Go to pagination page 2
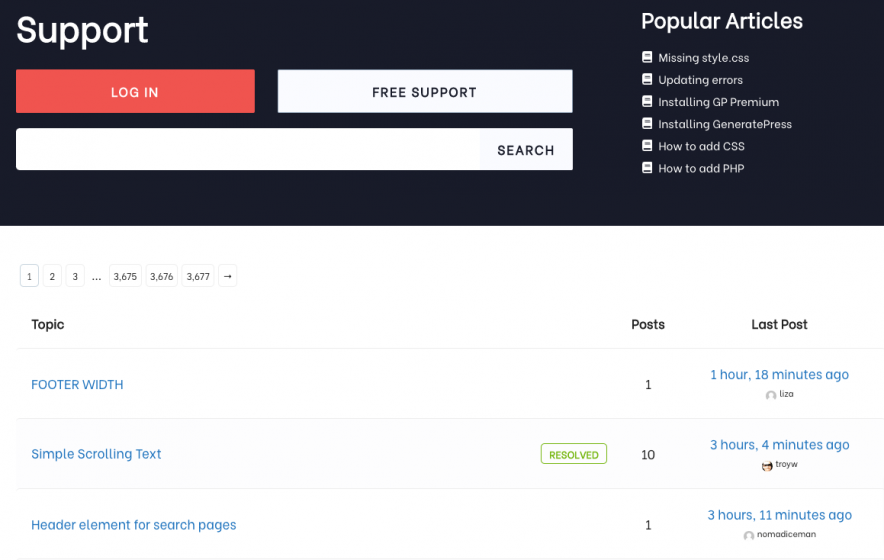 52,276
